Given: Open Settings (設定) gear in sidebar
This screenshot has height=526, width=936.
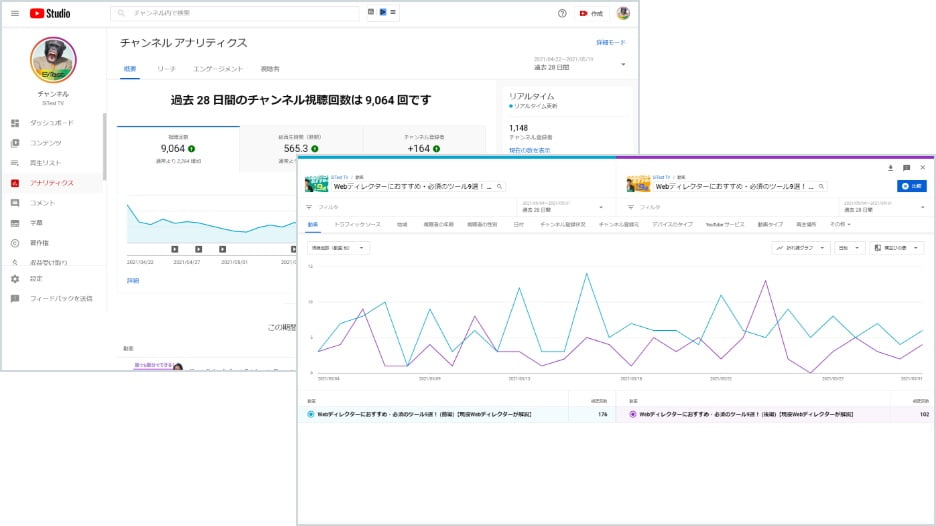Looking at the screenshot, I should pos(36,278).
